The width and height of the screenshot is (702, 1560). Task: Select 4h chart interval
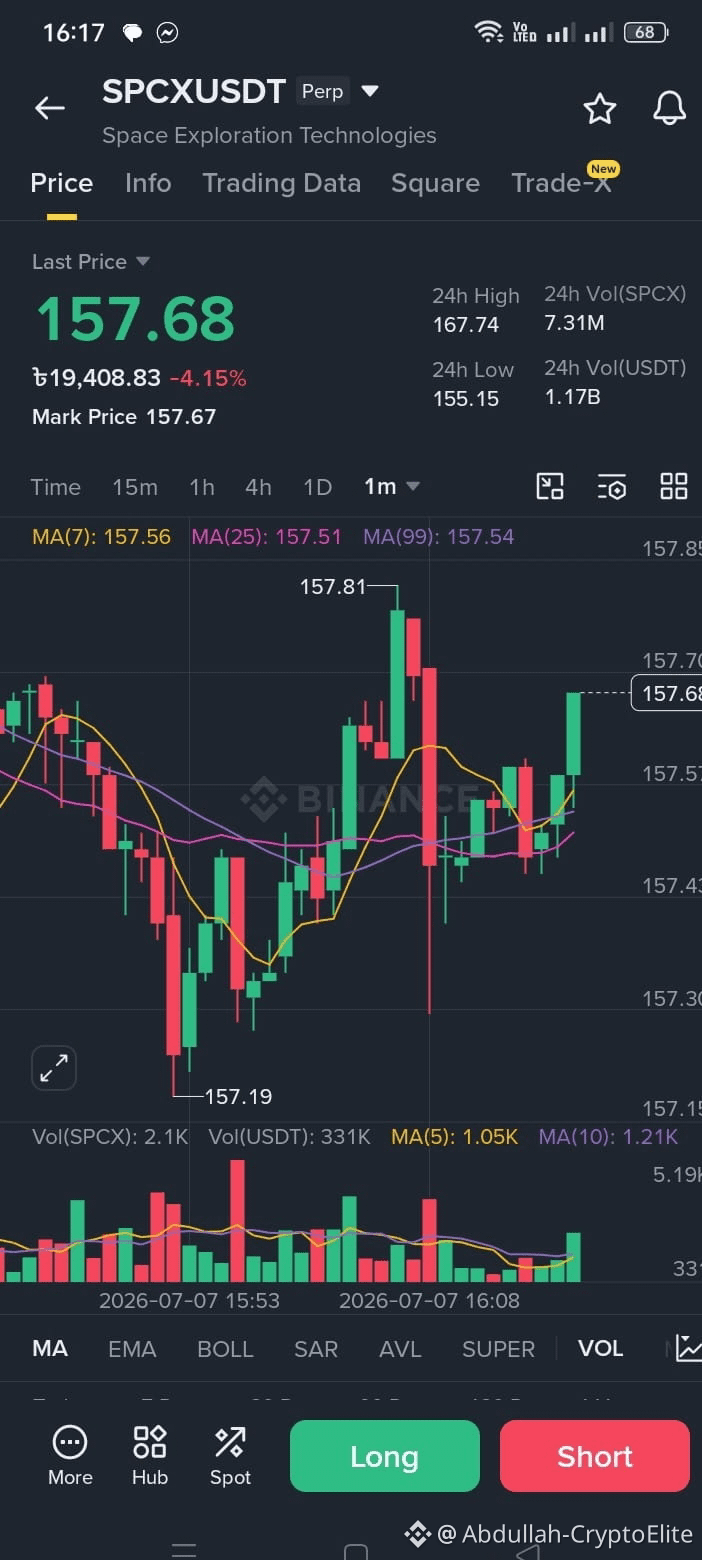258,487
